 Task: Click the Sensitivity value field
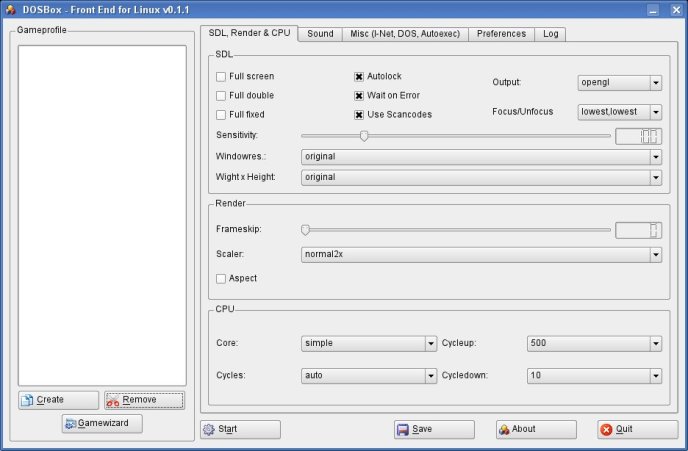point(638,136)
